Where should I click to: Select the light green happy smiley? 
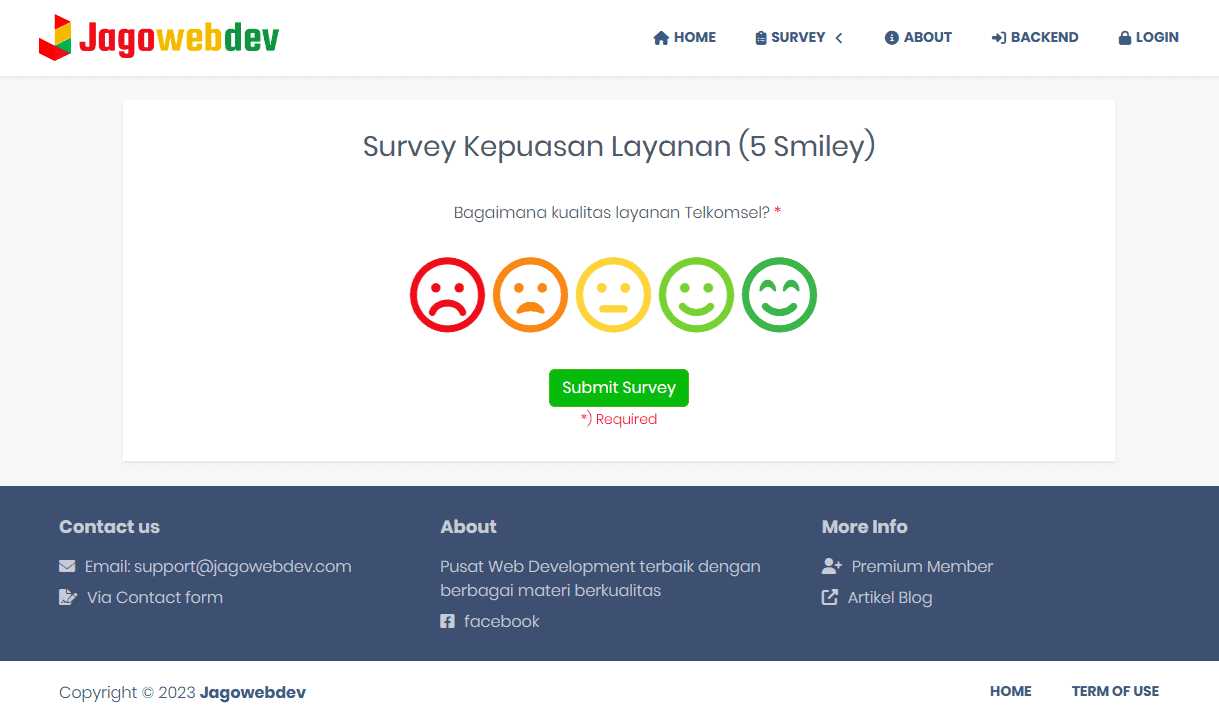[x=697, y=295]
